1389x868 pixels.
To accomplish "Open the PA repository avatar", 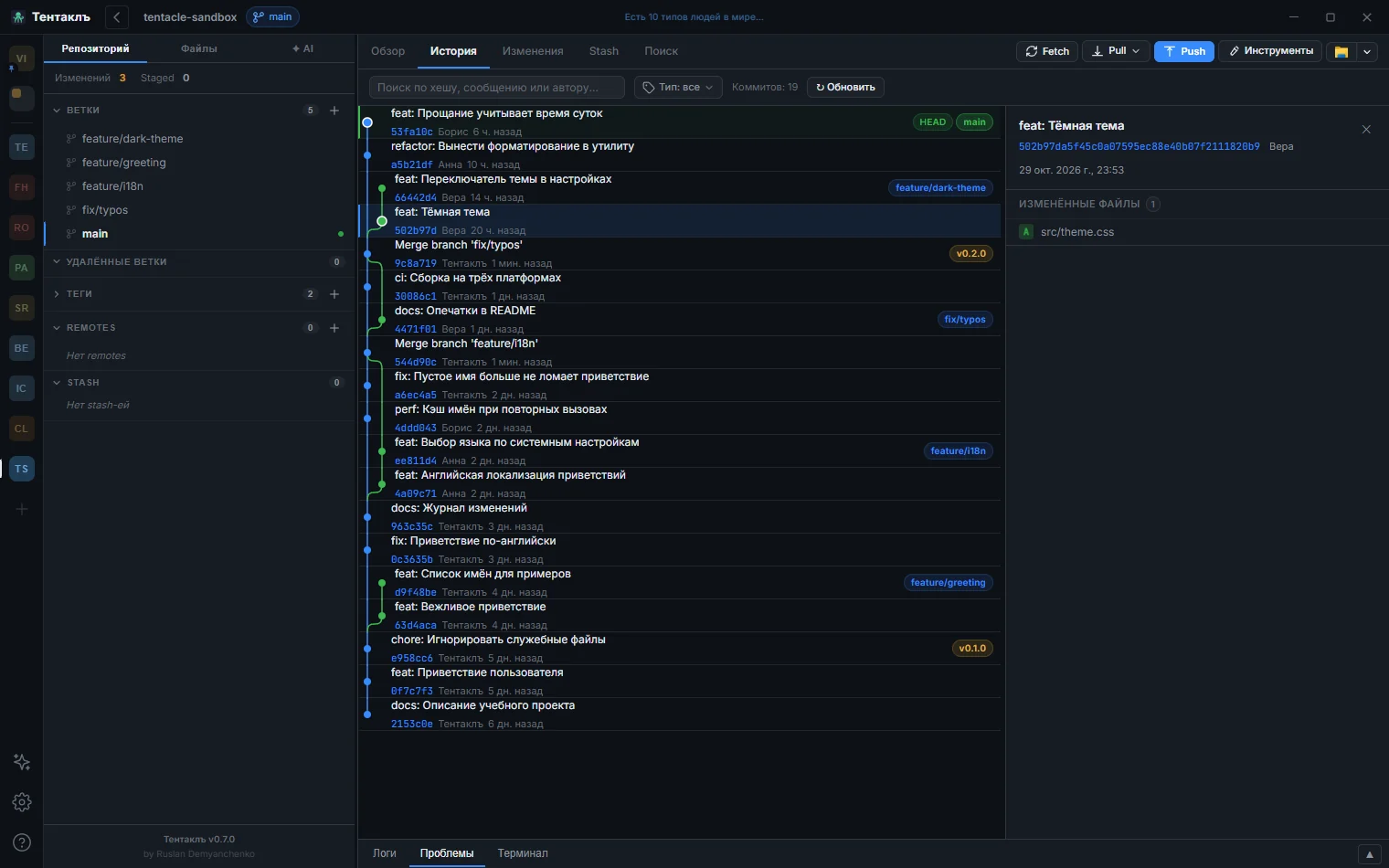I will [x=22, y=268].
